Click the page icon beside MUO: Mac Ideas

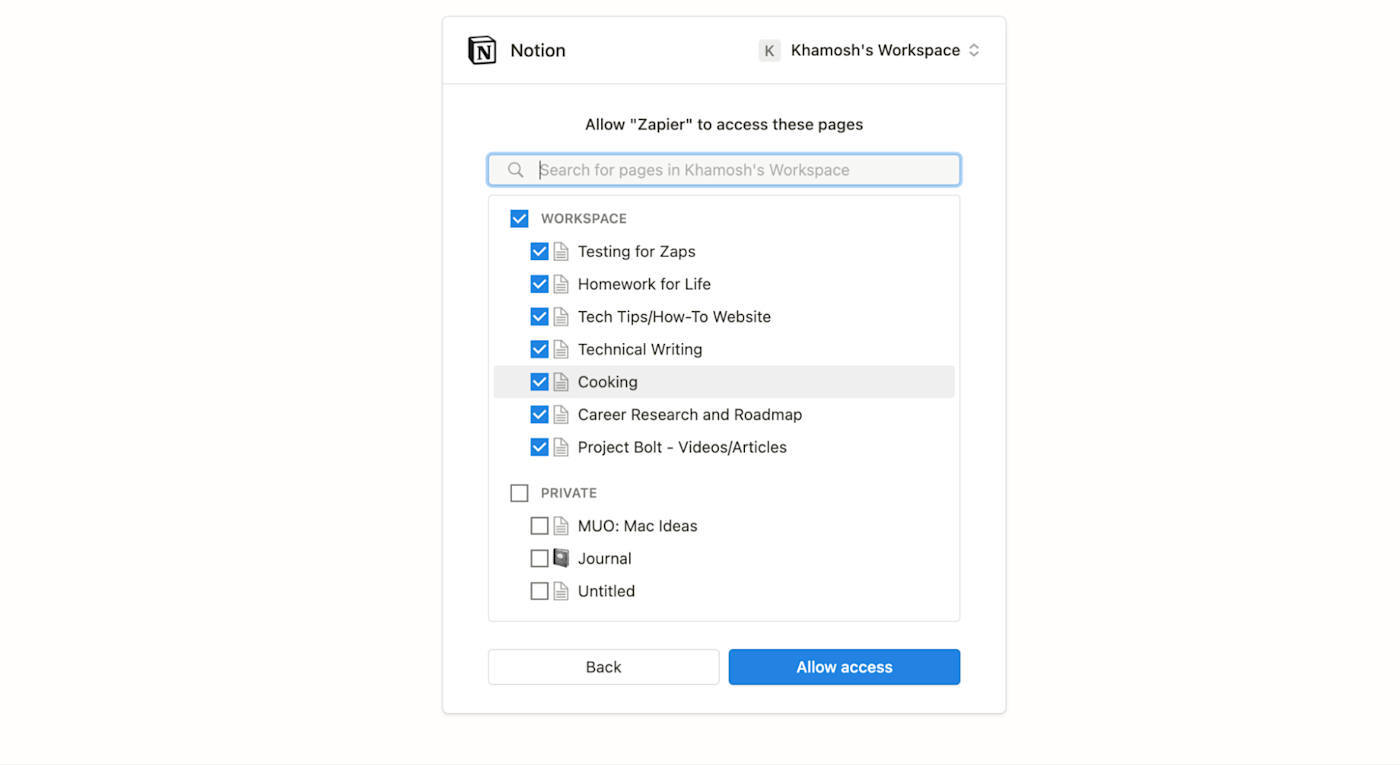coord(561,526)
